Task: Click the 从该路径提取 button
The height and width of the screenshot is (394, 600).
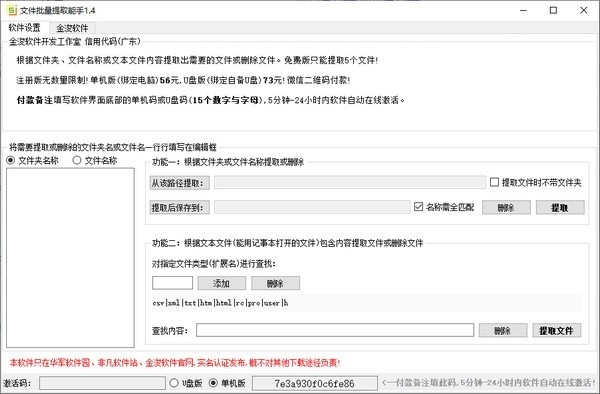Action: [x=179, y=183]
